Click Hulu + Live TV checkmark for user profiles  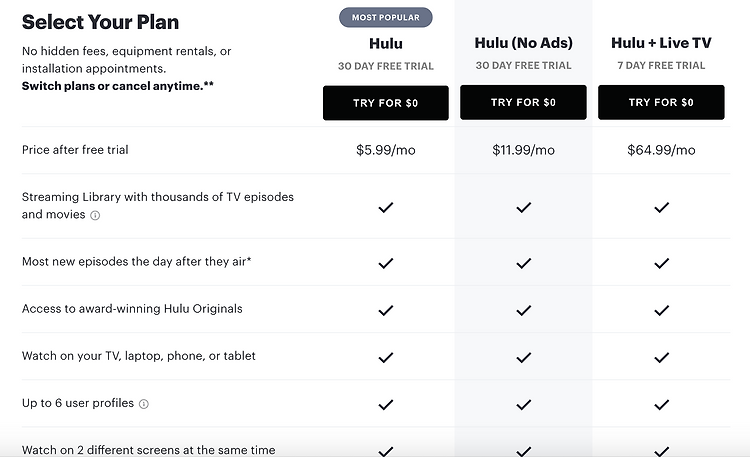coord(661,405)
